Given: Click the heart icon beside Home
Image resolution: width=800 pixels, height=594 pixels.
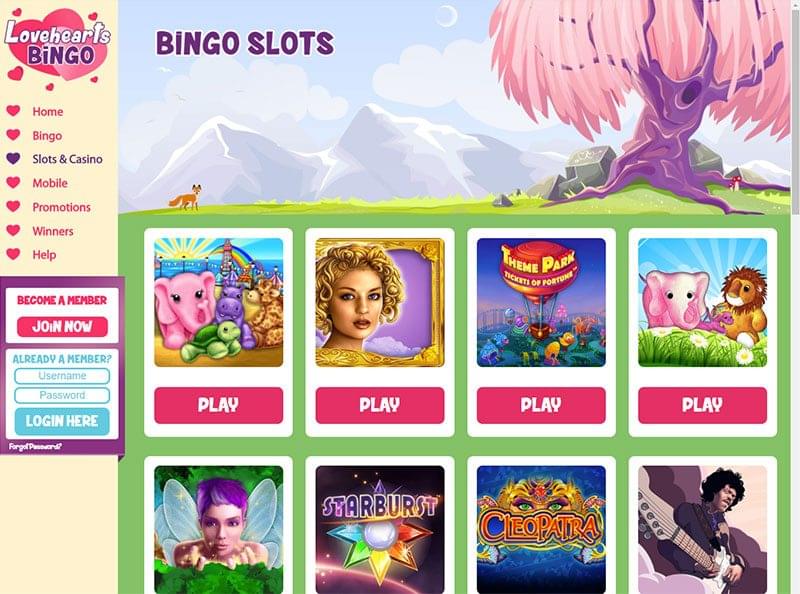Looking at the screenshot, I should point(13,111).
